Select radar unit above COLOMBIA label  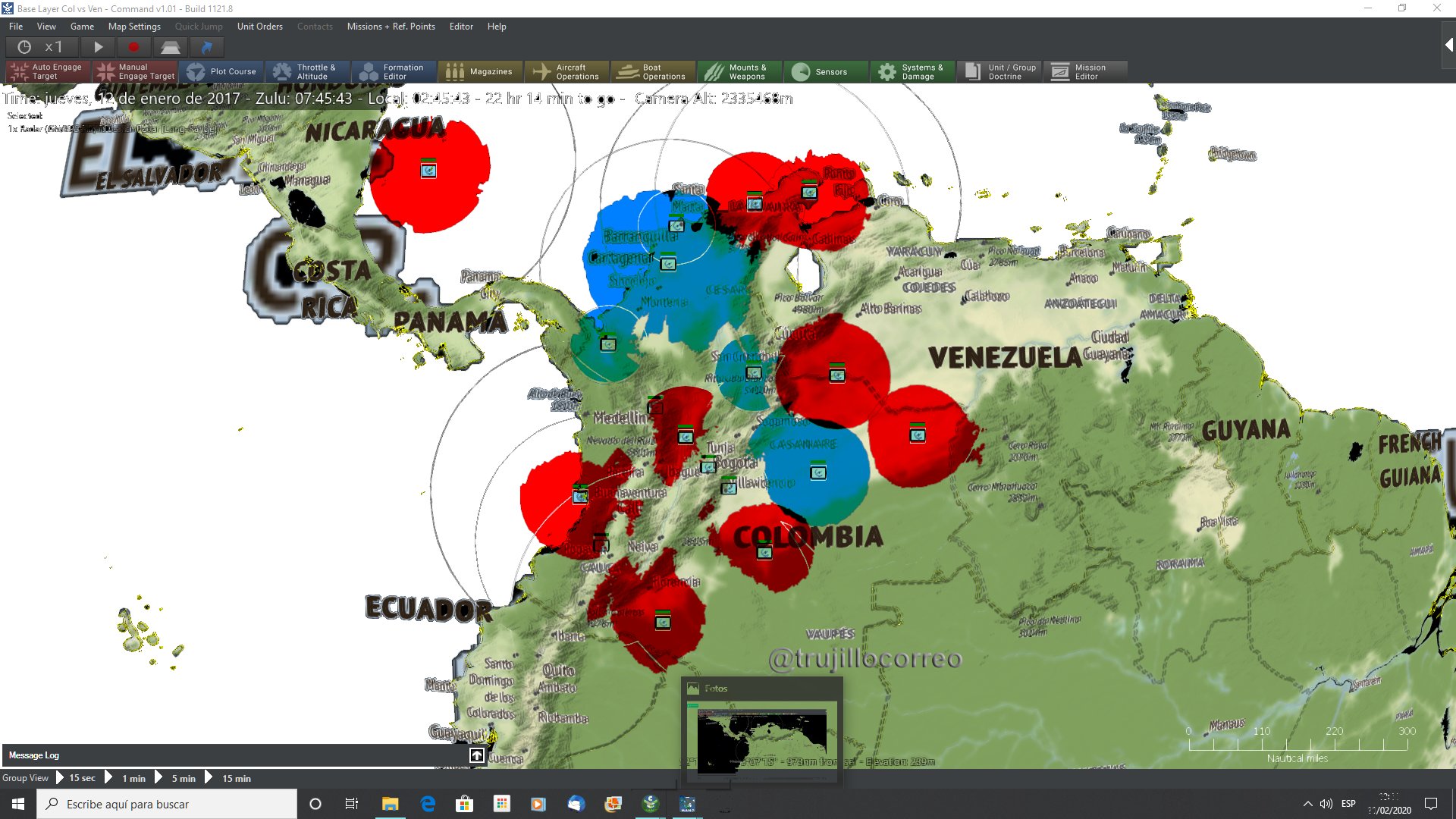pyautogui.click(x=764, y=551)
